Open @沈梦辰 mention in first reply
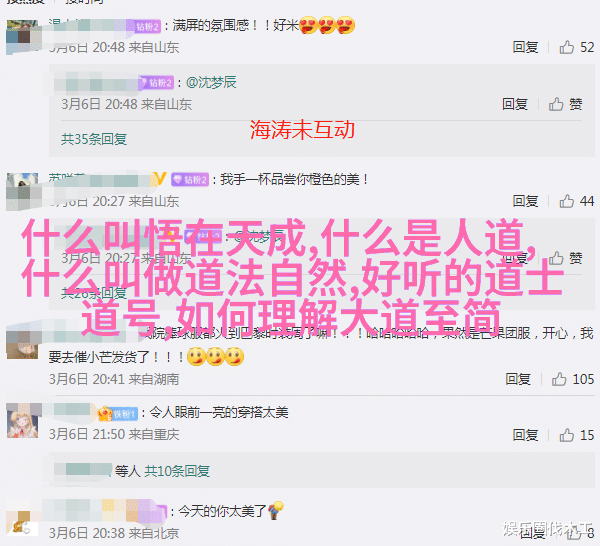This screenshot has height=546, width=600. (x=211, y=82)
